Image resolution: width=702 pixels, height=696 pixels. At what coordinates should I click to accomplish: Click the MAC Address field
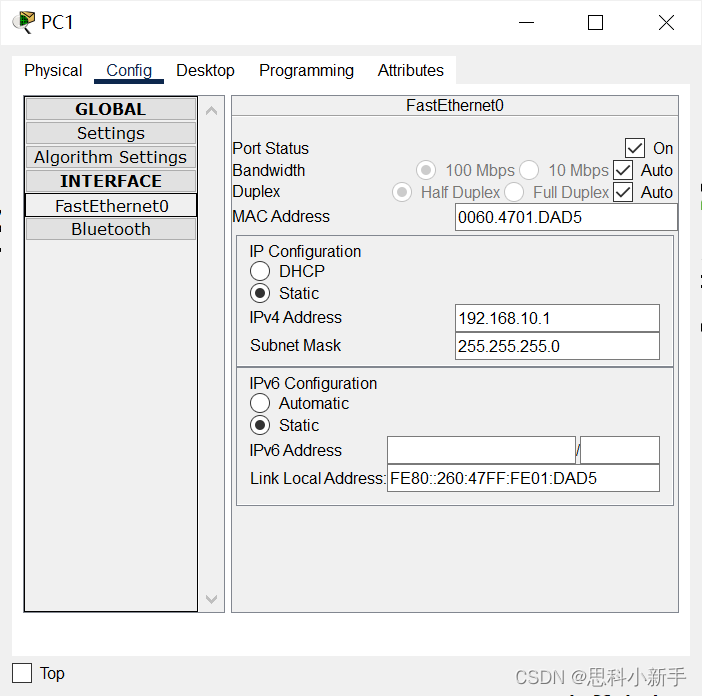point(566,217)
